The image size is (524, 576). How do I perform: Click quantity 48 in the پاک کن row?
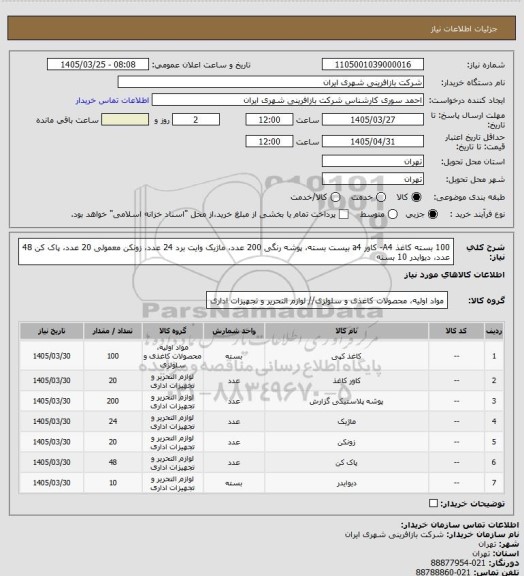click(113, 462)
